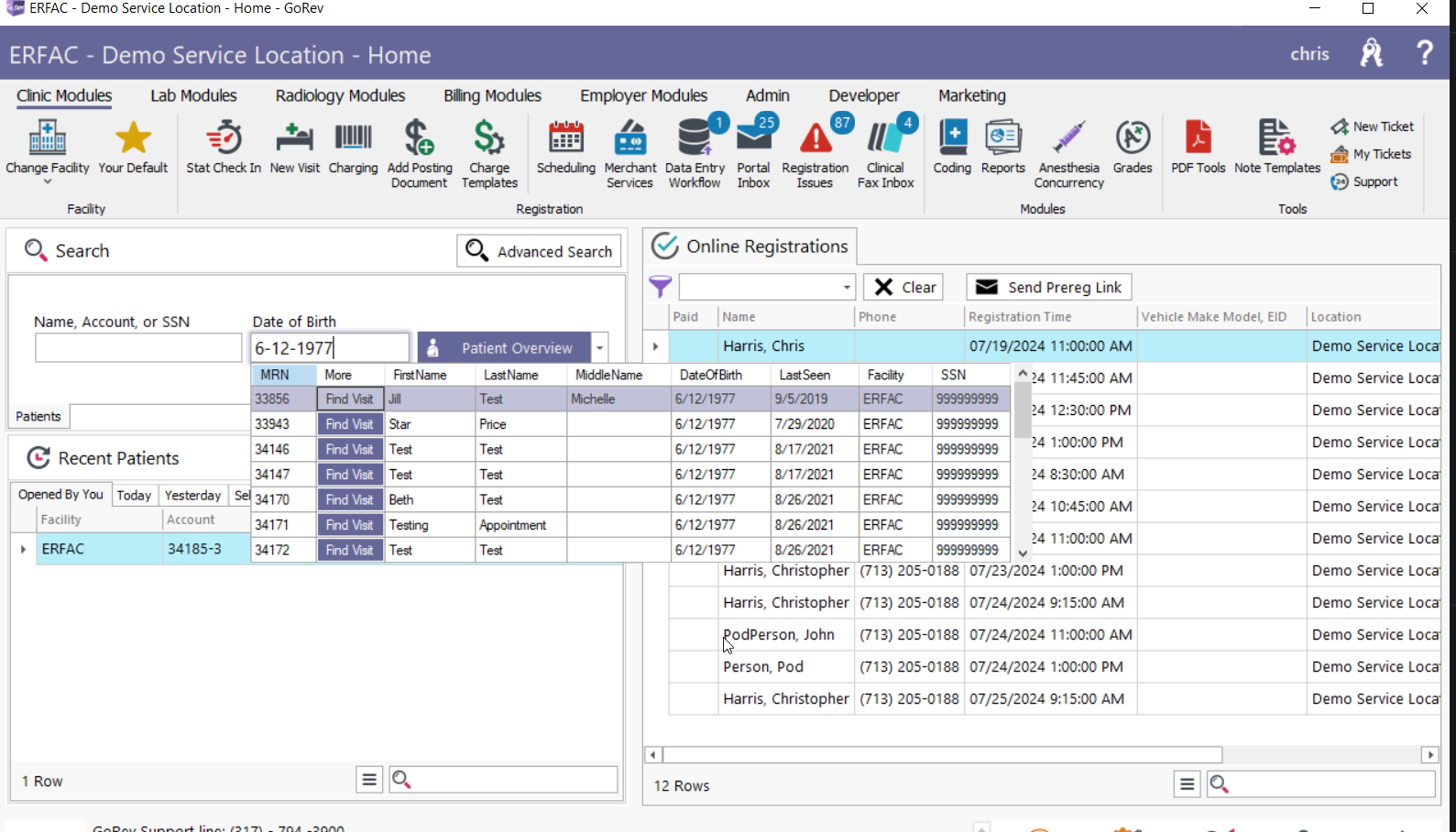
Task: Sort registrations by Registration Time header
Action: pos(1050,317)
